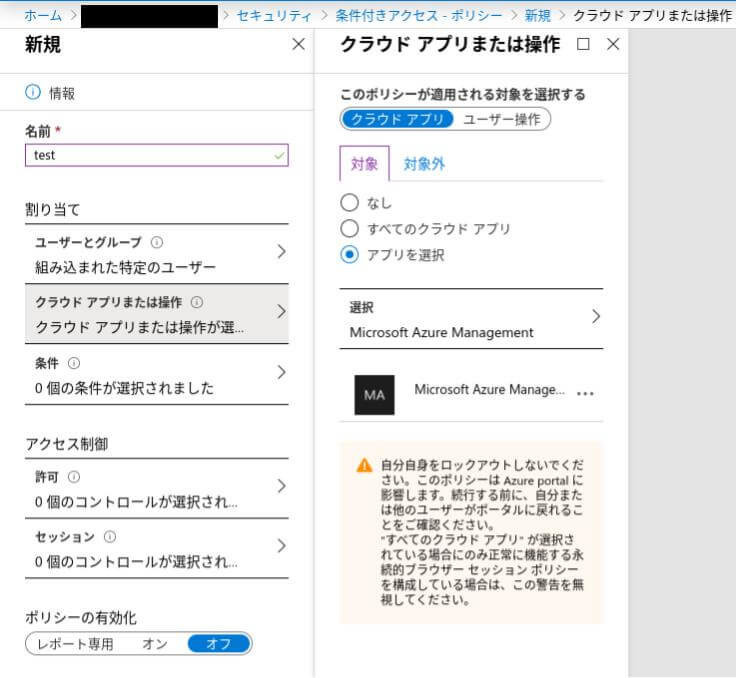Expand 許可 row chevron

[282, 486]
